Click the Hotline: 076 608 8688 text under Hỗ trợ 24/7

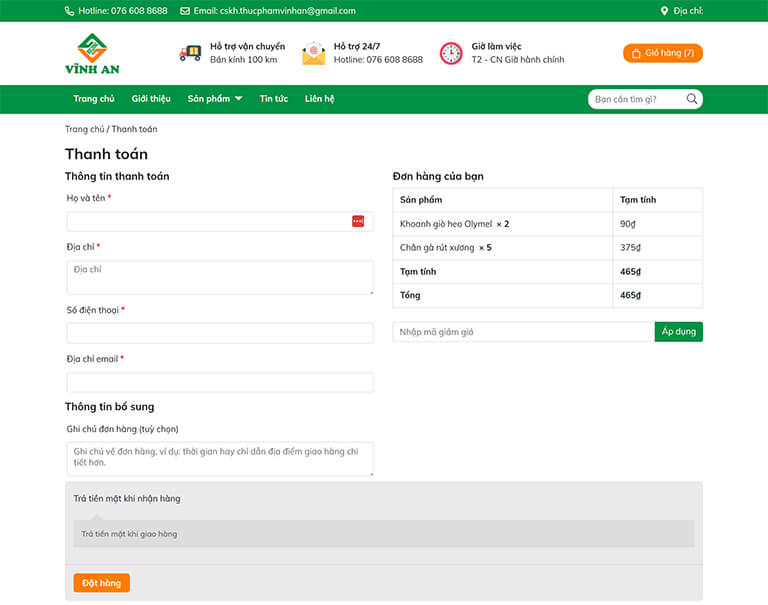[378, 60]
